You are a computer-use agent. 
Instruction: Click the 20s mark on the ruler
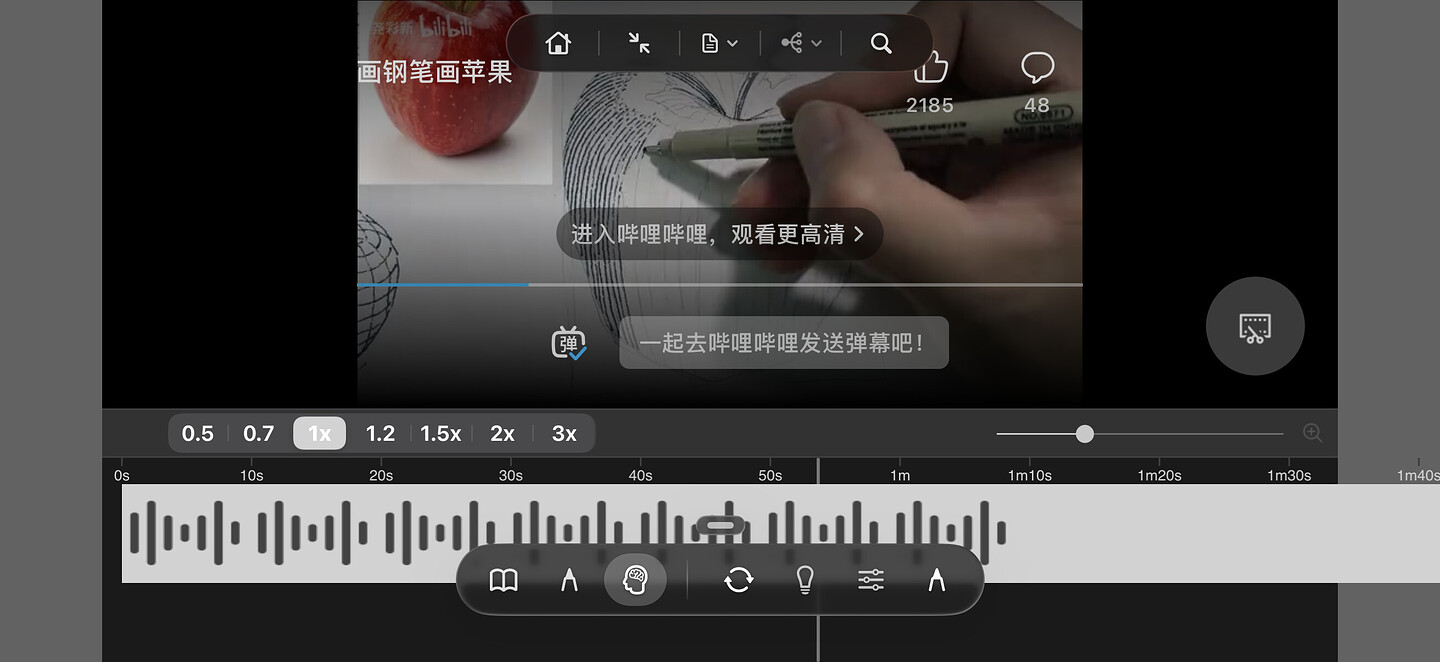point(381,475)
